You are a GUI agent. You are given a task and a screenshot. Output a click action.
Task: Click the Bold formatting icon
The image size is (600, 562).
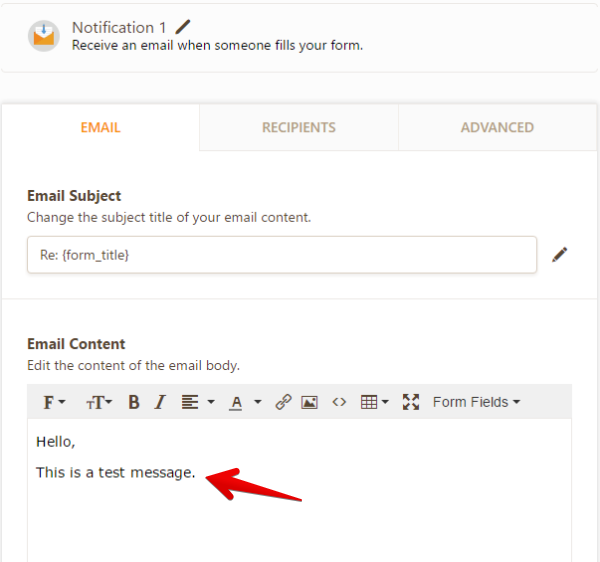click(134, 402)
